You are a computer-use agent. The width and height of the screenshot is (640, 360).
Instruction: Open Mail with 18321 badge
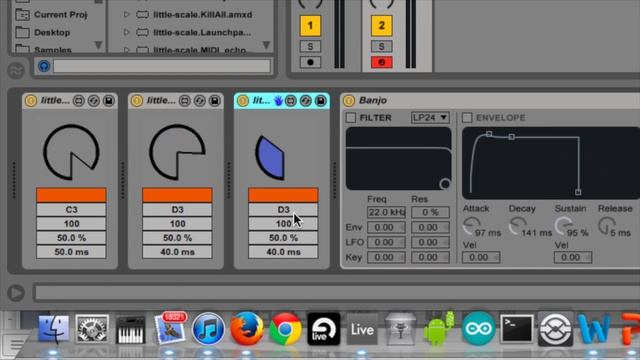click(x=170, y=329)
